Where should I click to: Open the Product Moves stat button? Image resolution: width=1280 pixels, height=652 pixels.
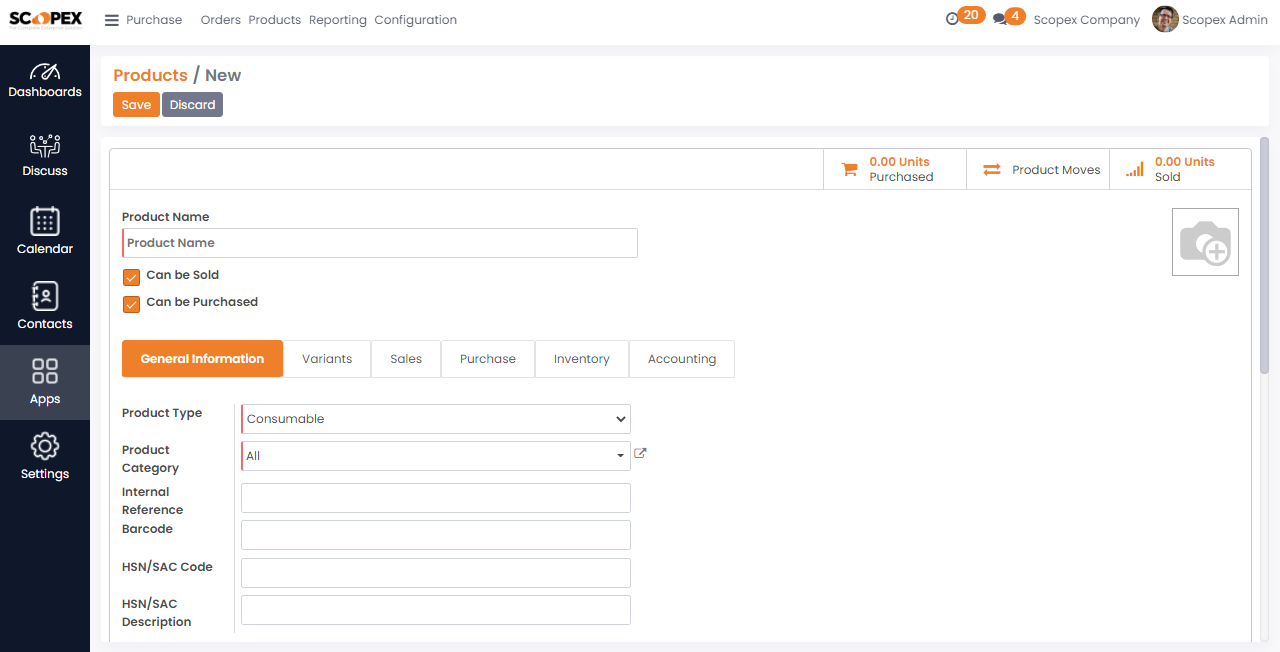[1038, 169]
